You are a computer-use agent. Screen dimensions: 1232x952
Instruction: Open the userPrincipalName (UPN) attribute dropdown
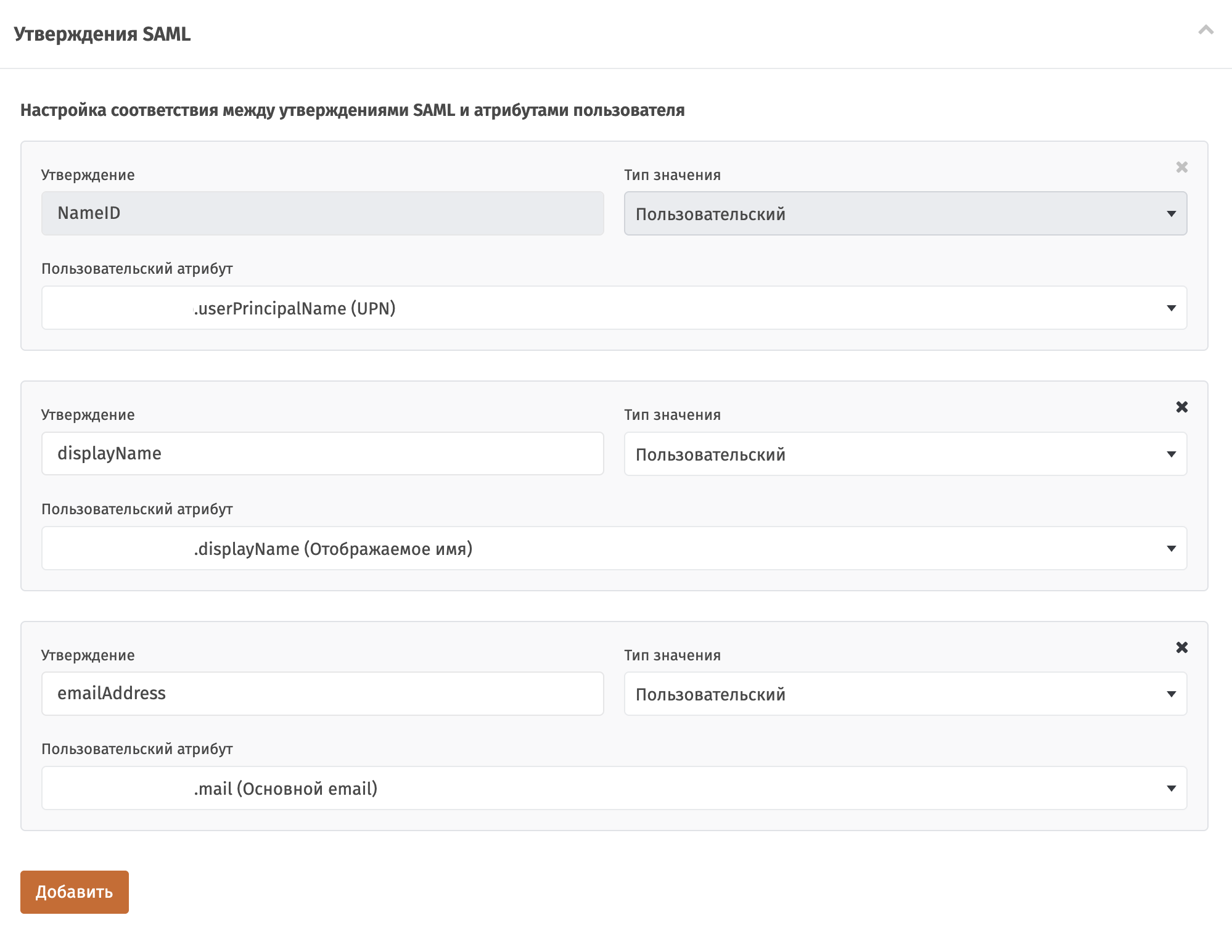click(614, 308)
